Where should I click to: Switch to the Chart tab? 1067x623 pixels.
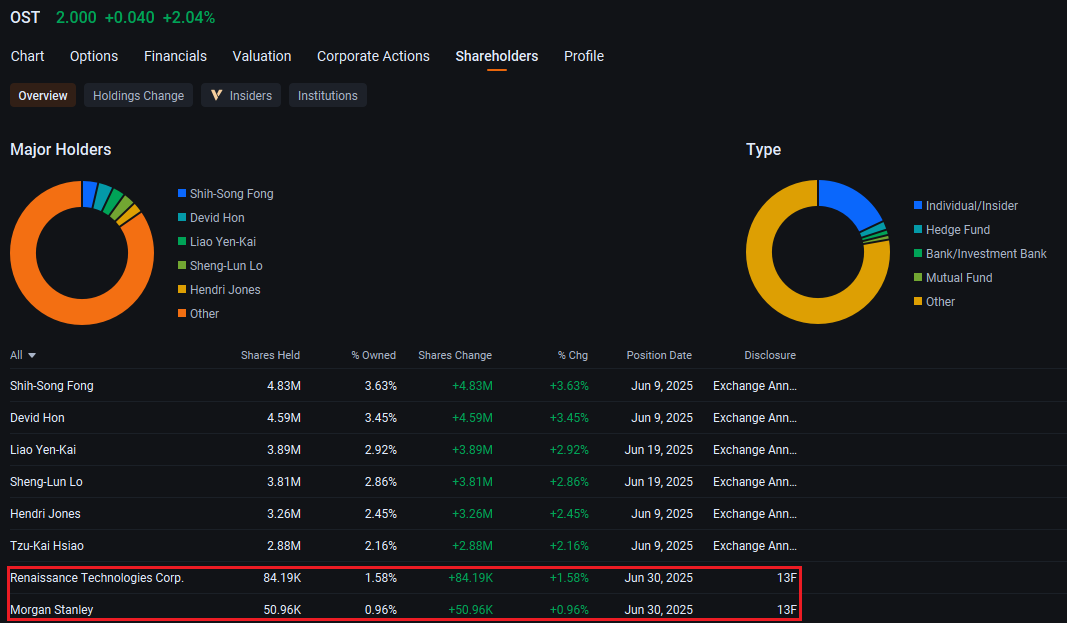point(28,56)
